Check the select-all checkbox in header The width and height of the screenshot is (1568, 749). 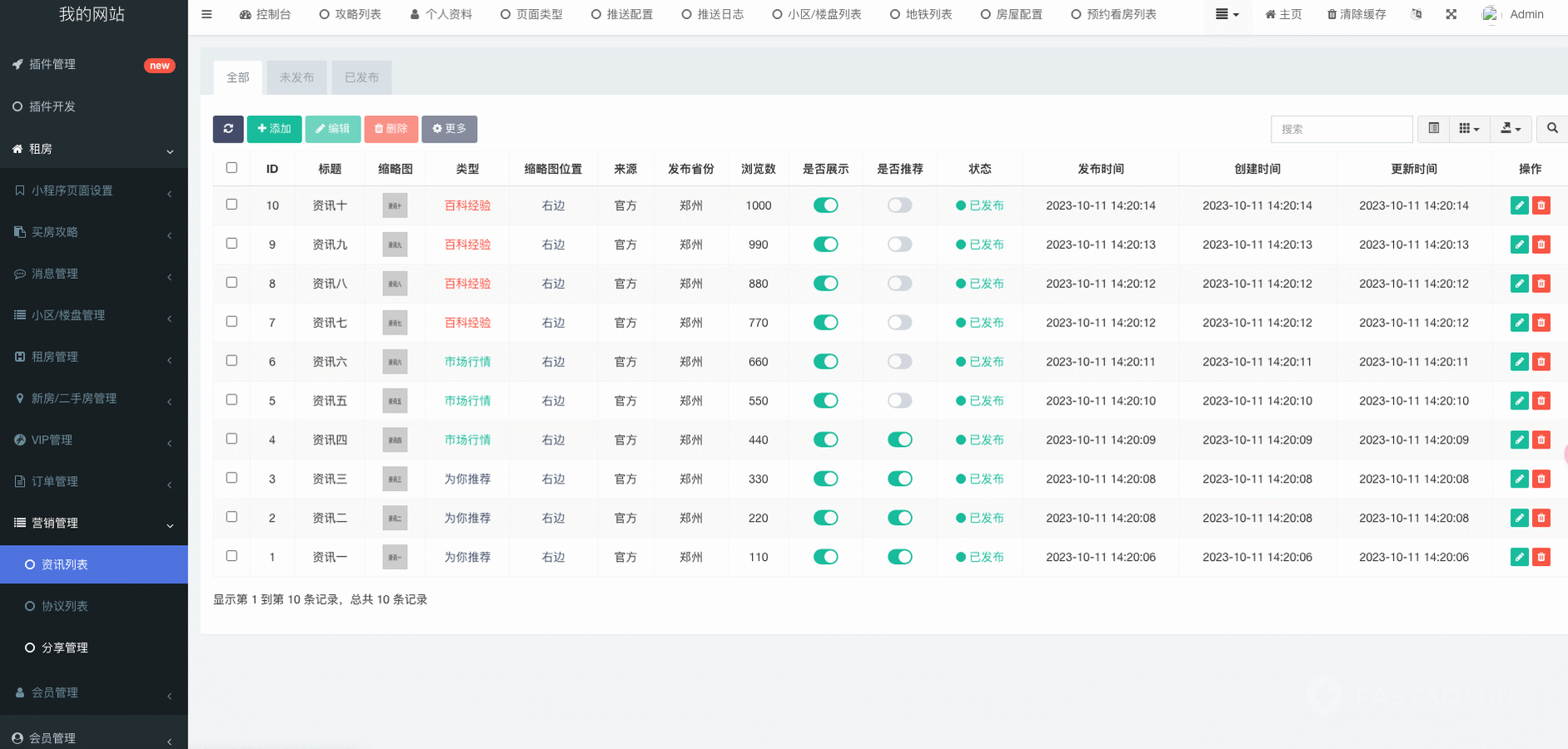pyautogui.click(x=231, y=168)
